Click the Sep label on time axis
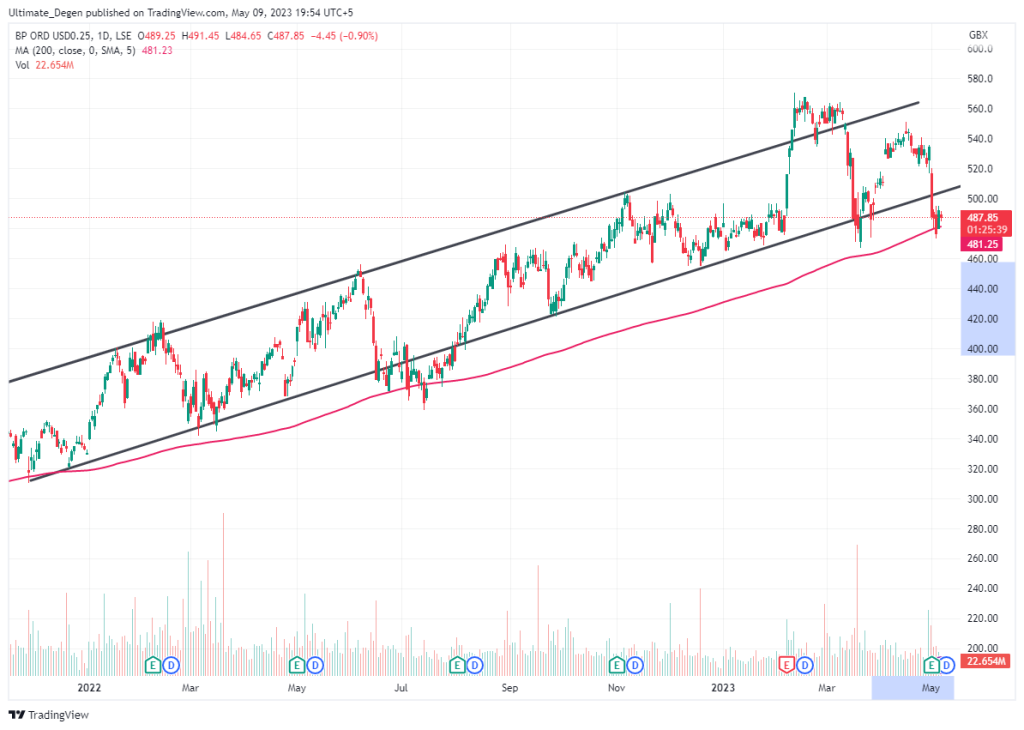The height and width of the screenshot is (730, 1024). point(510,688)
